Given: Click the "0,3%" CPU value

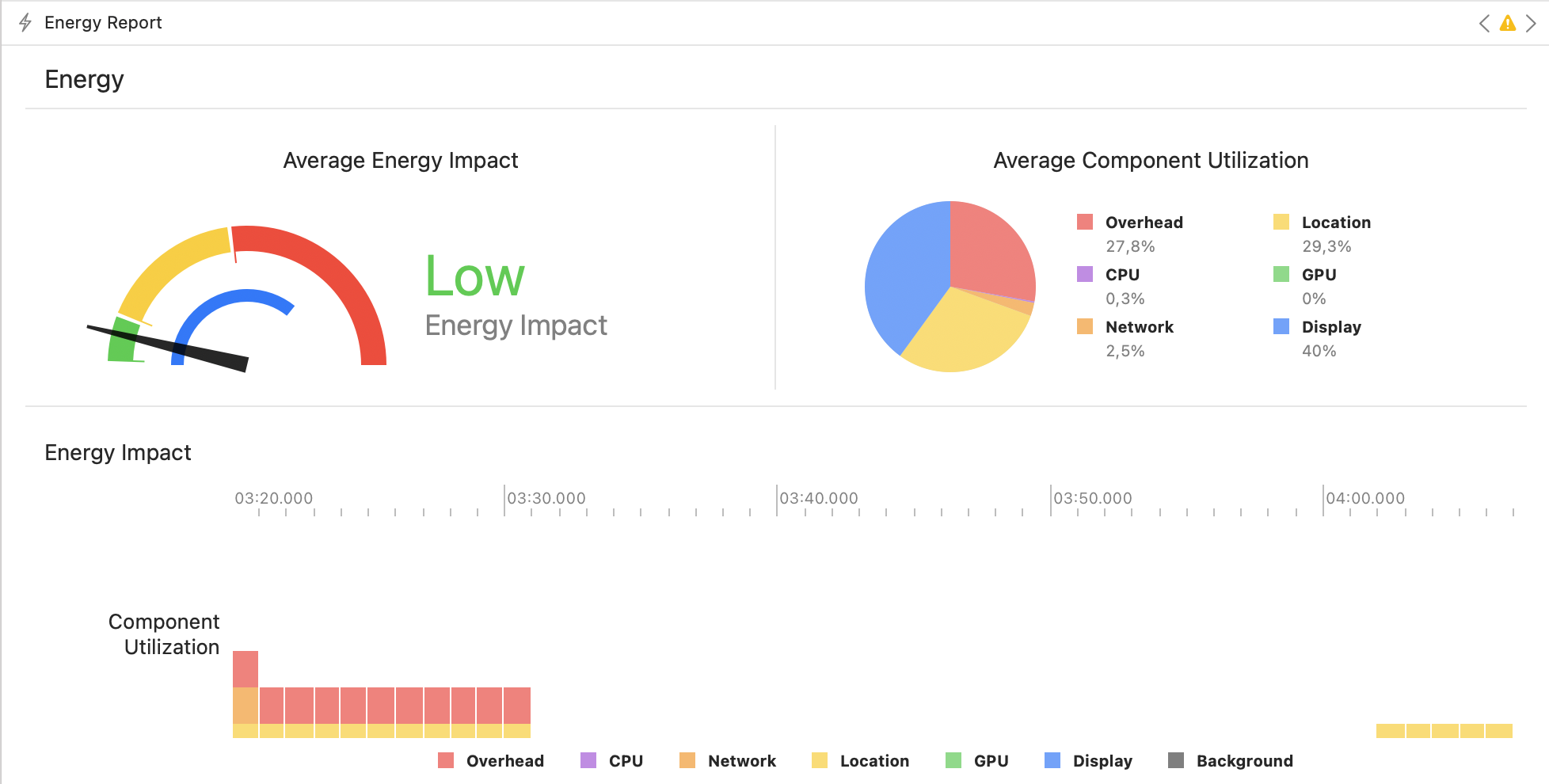Looking at the screenshot, I should (x=1125, y=299).
